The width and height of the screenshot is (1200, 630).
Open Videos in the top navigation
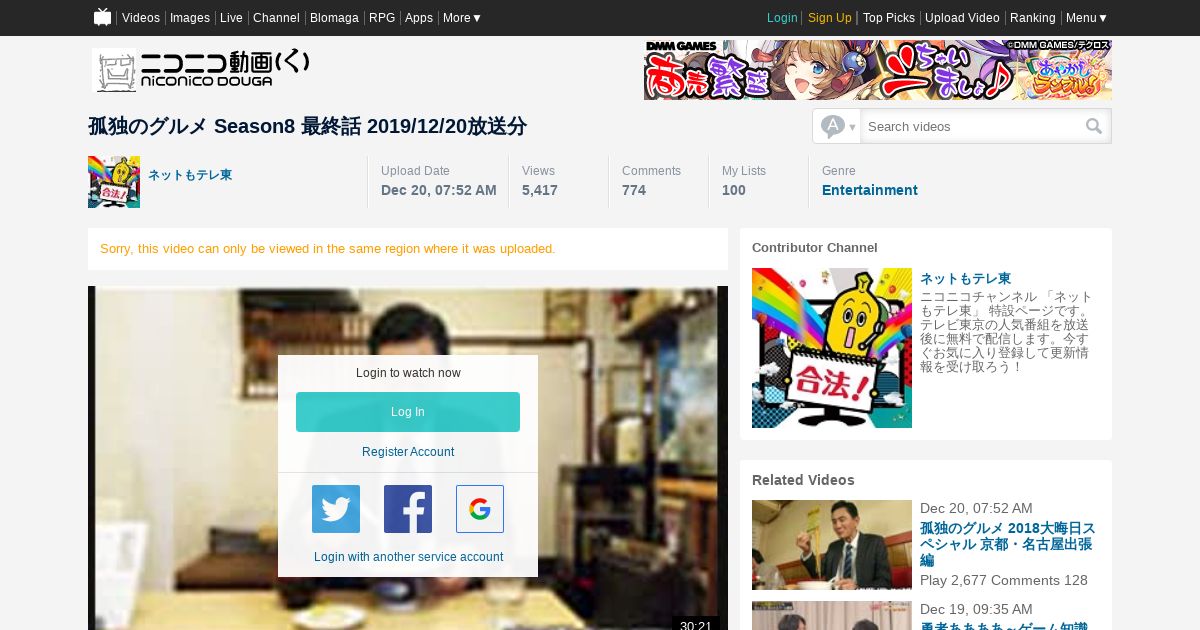click(x=141, y=18)
